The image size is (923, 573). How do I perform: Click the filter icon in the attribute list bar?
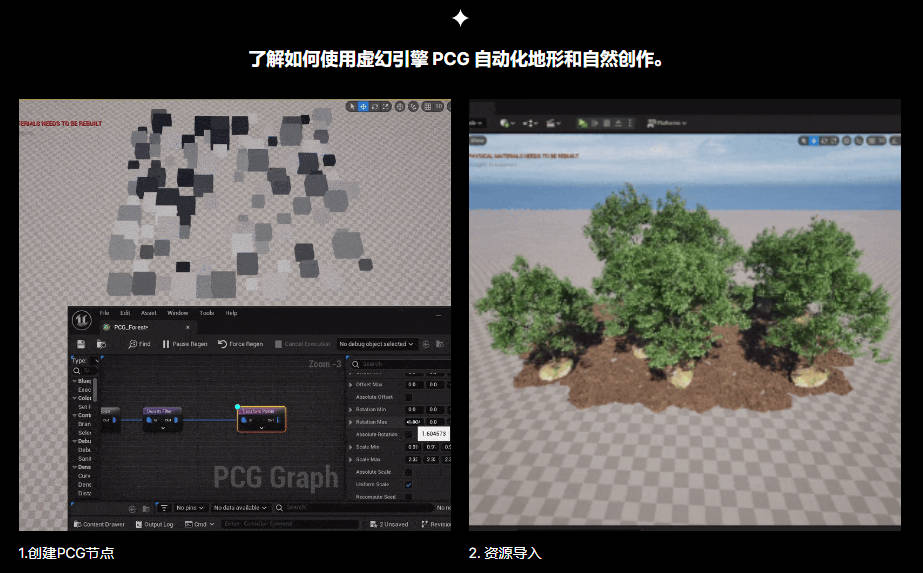[x=164, y=508]
